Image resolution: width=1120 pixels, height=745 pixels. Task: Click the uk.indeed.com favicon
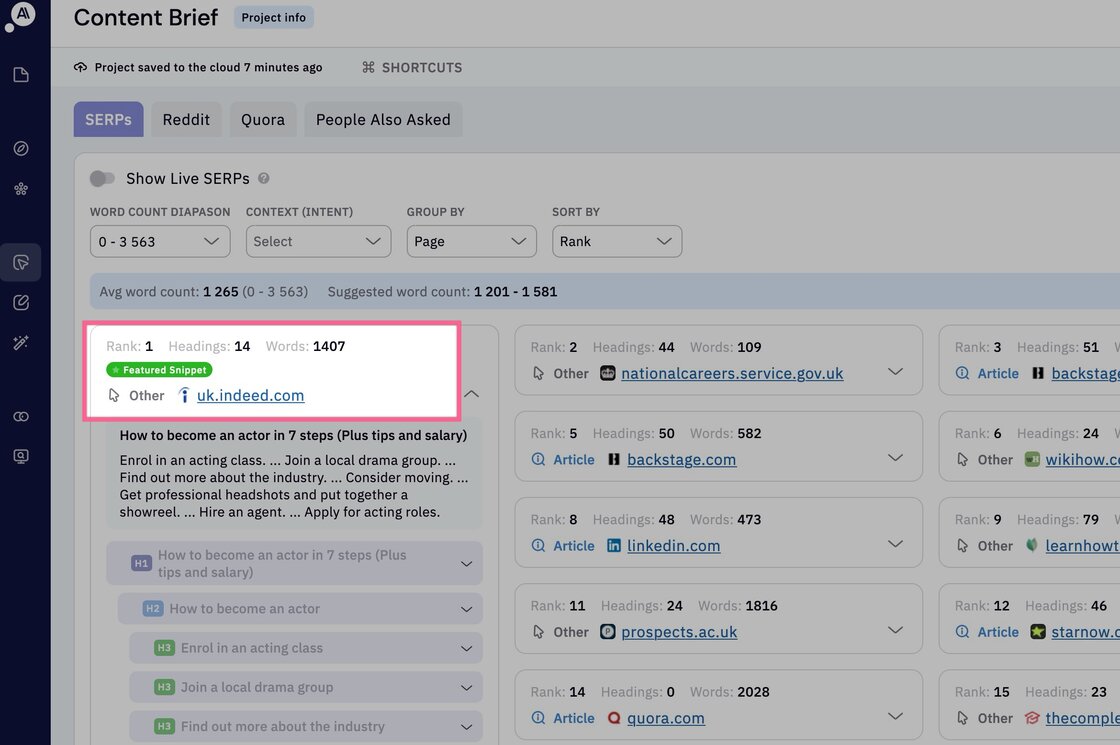coord(184,395)
